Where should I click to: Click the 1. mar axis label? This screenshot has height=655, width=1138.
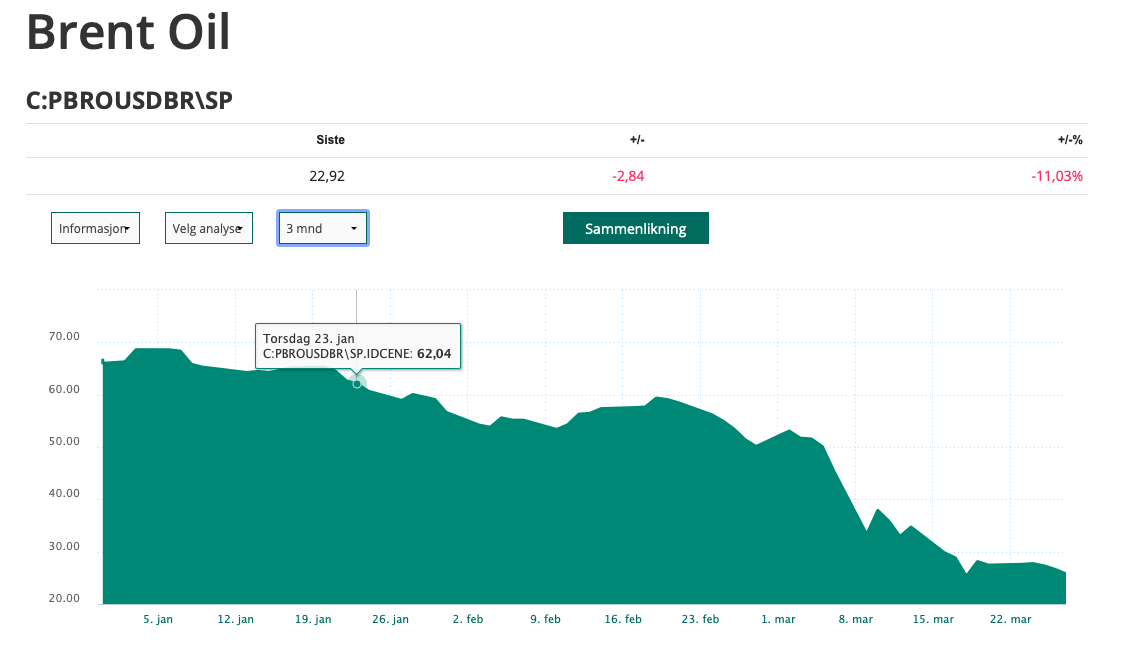(778, 619)
